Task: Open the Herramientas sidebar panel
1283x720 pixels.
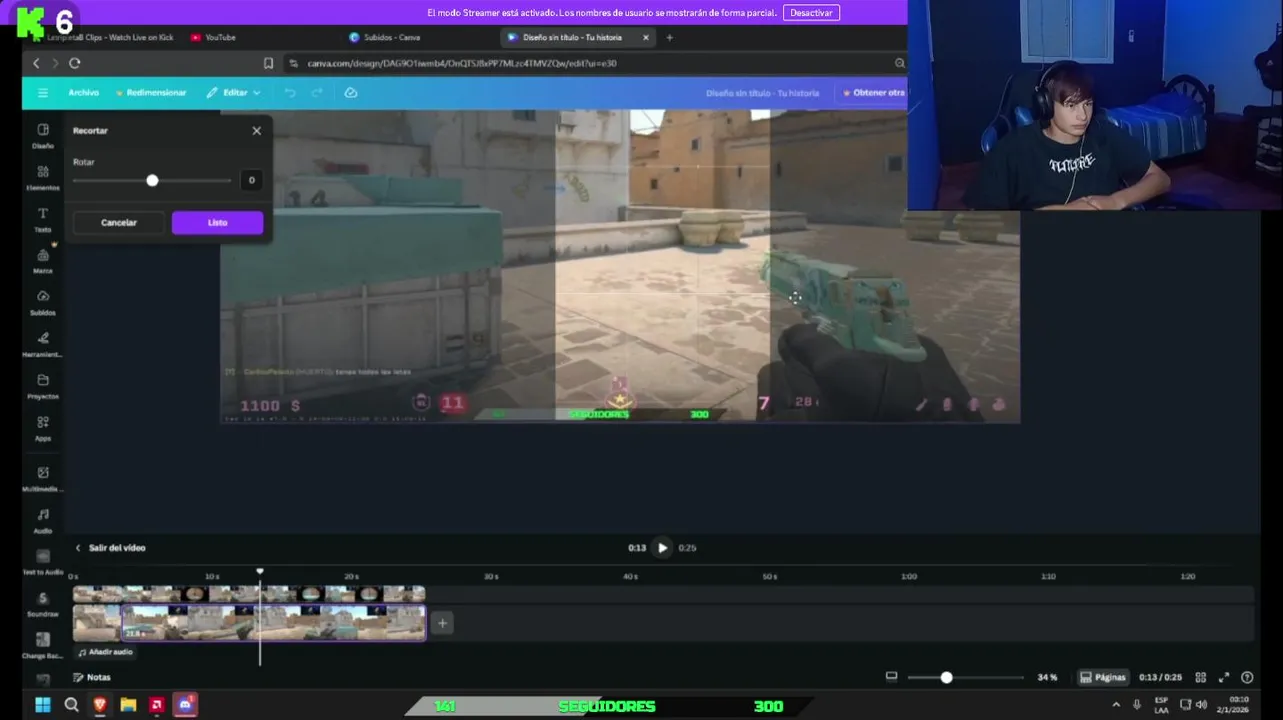Action: point(42,345)
